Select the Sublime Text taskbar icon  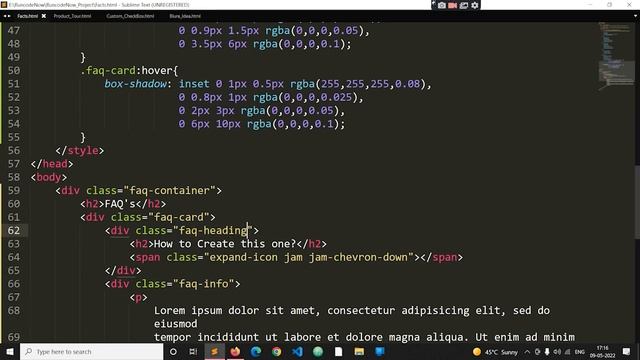tap(214, 351)
